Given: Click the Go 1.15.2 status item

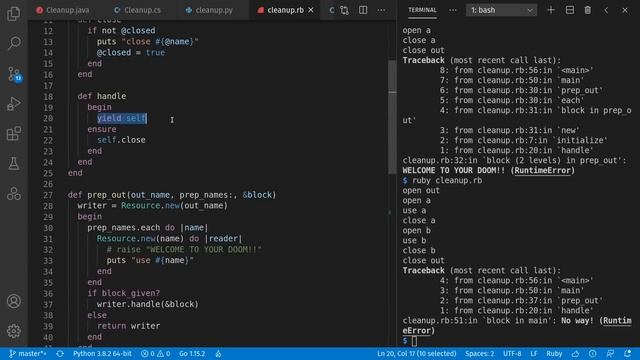Looking at the screenshot, I should [192, 353].
